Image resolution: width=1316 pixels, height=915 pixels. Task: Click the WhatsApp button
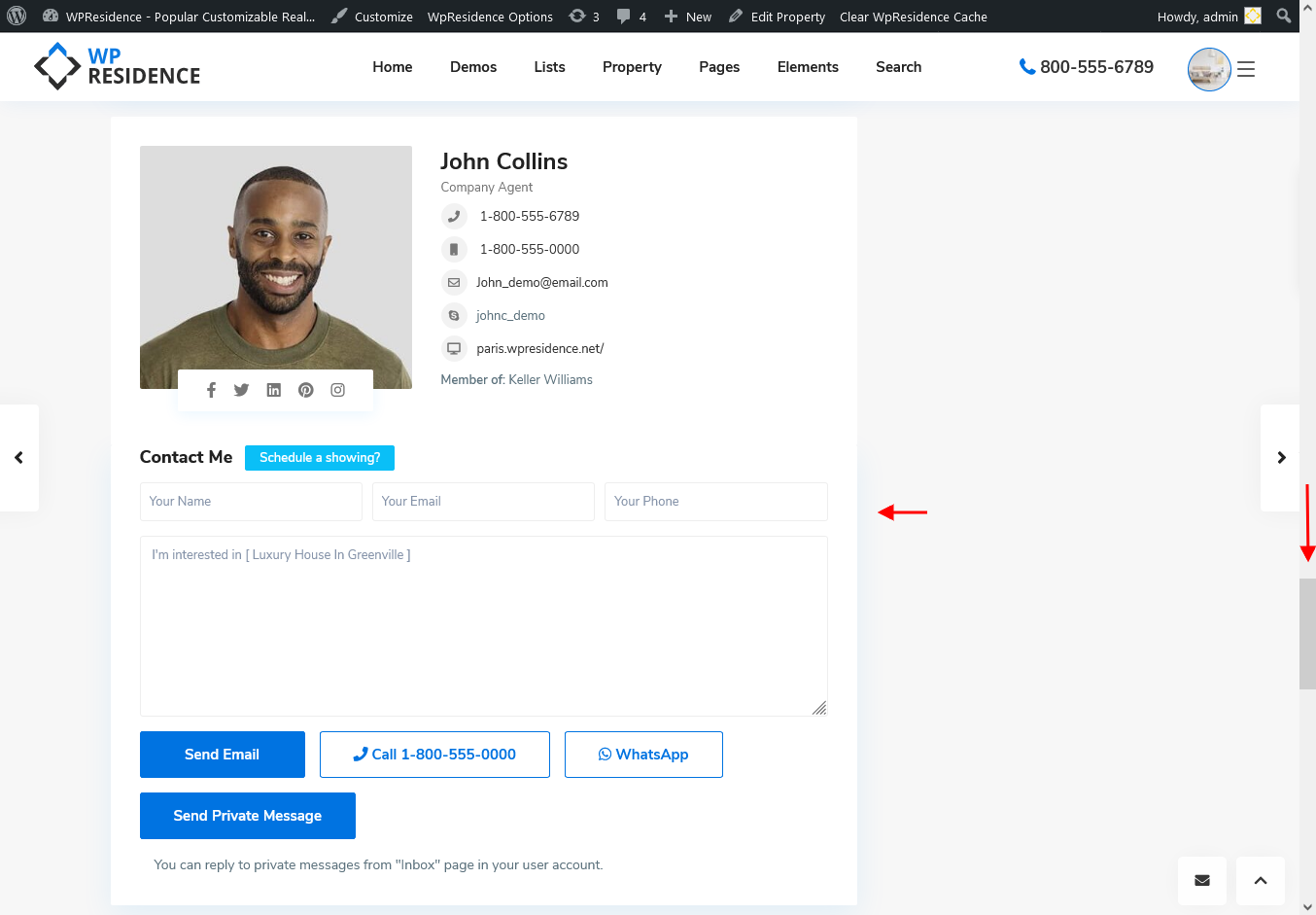point(643,755)
